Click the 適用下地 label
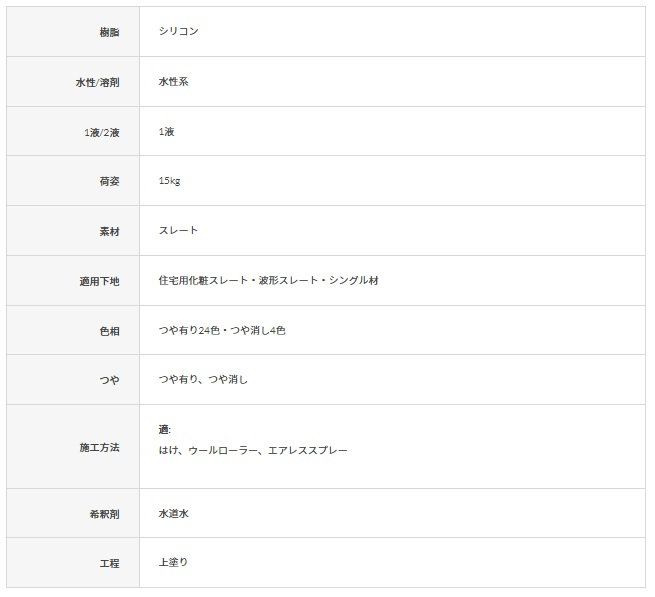This screenshot has width=655, height=597. click(99, 281)
